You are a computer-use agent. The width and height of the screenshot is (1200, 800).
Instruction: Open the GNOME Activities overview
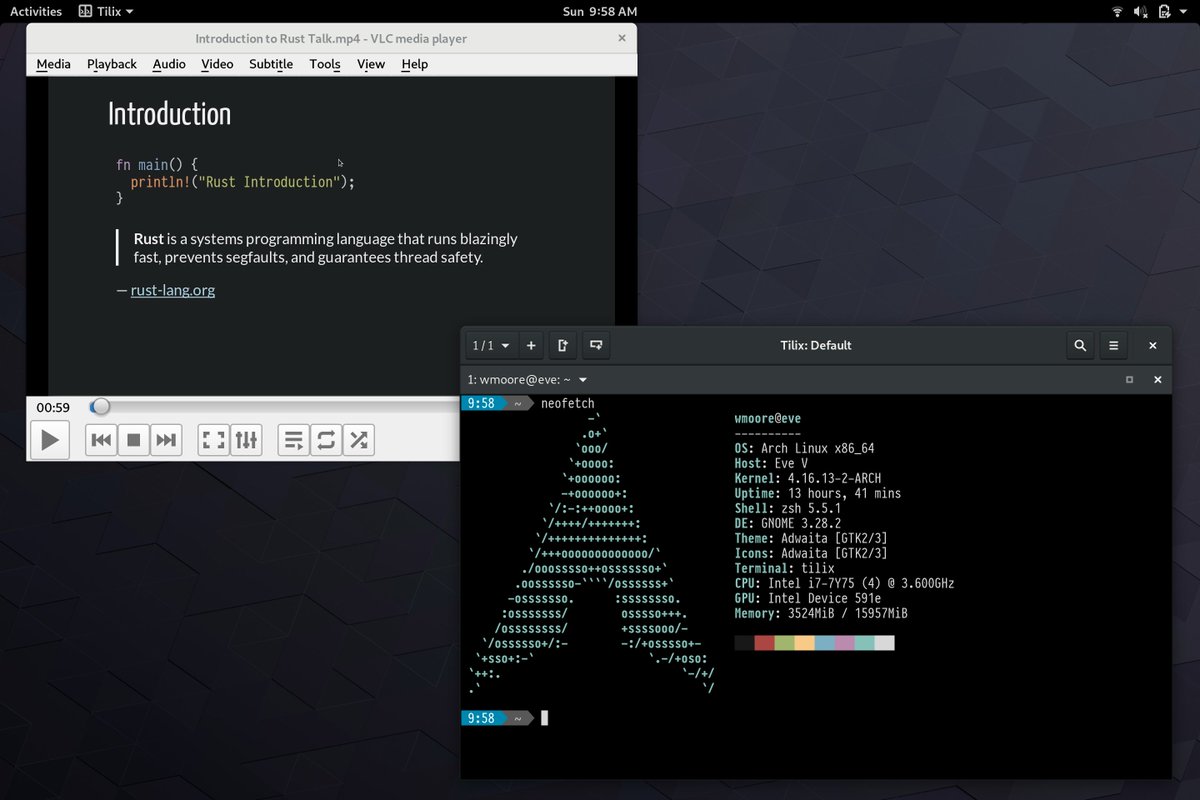36,12
